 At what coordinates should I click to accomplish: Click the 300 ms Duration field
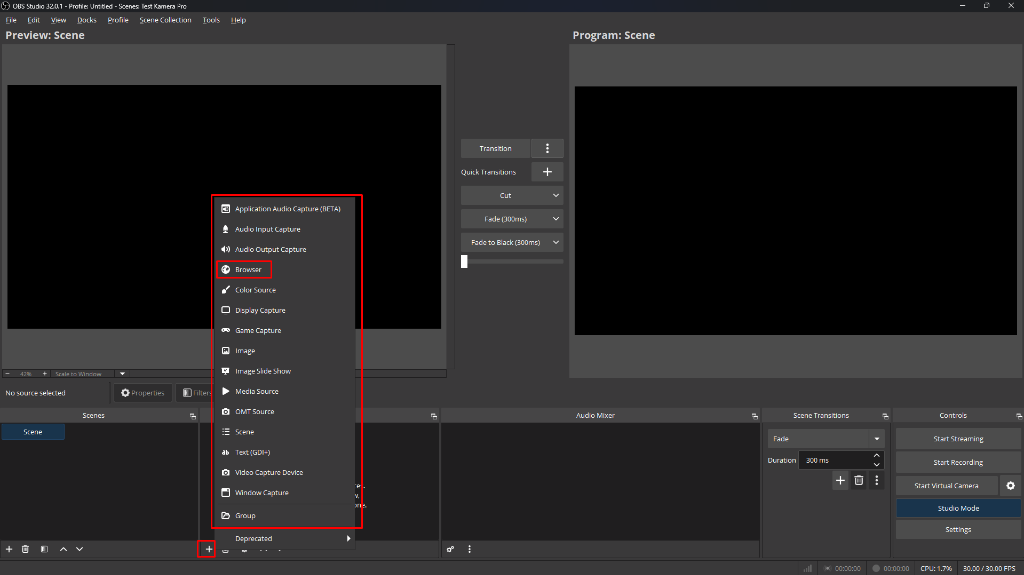click(x=835, y=460)
